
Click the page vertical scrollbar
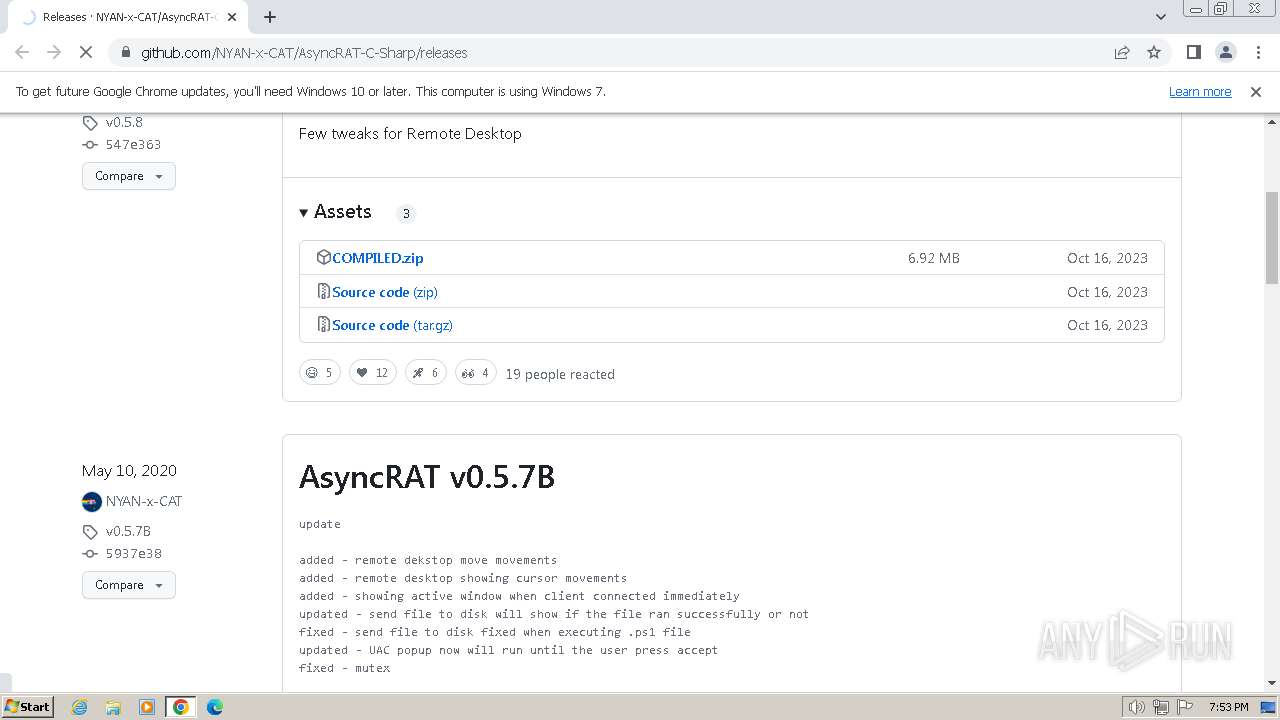click(1272, 237)
